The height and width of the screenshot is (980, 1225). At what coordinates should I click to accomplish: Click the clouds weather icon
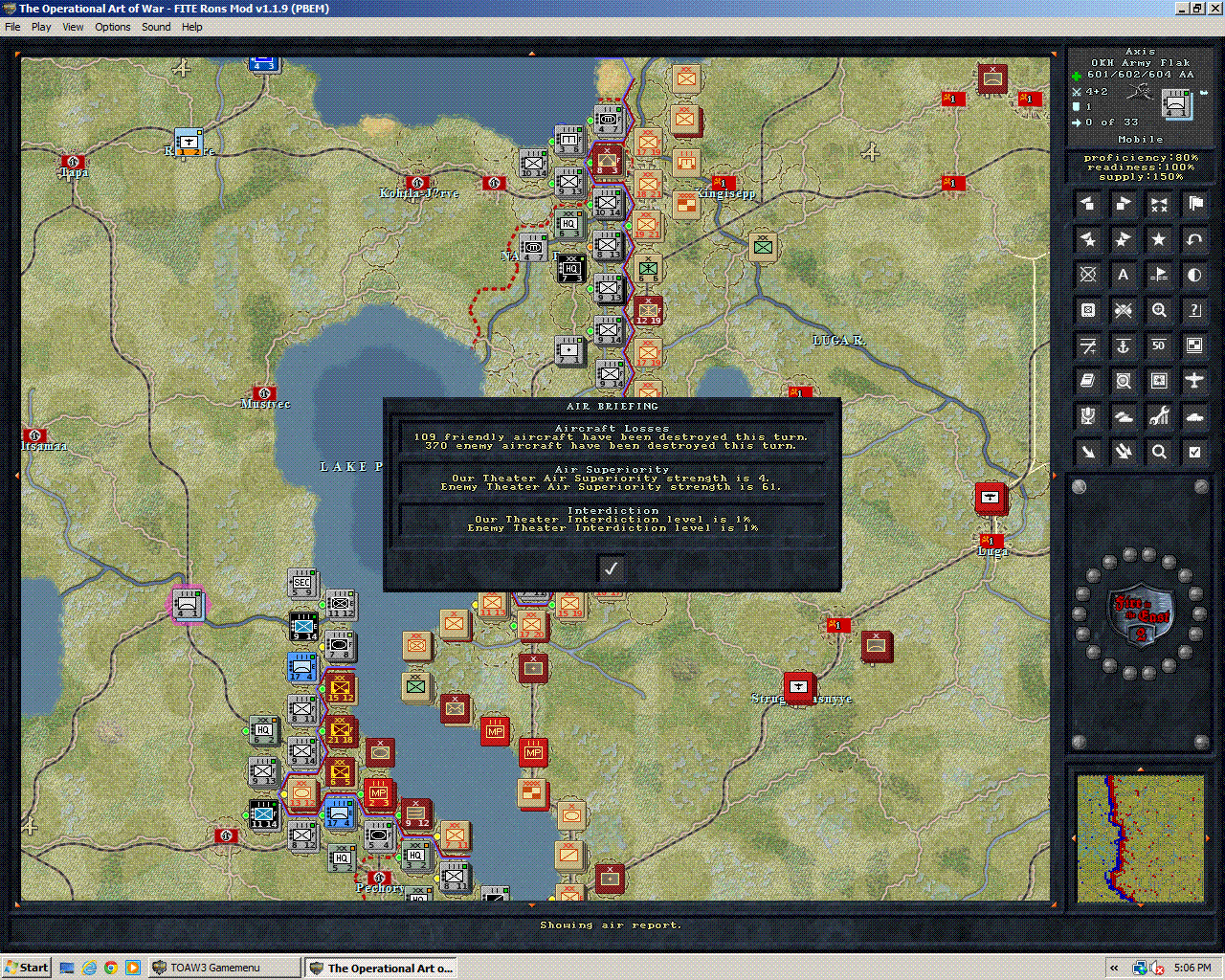pyautogui.click(x=1123, y=416)
